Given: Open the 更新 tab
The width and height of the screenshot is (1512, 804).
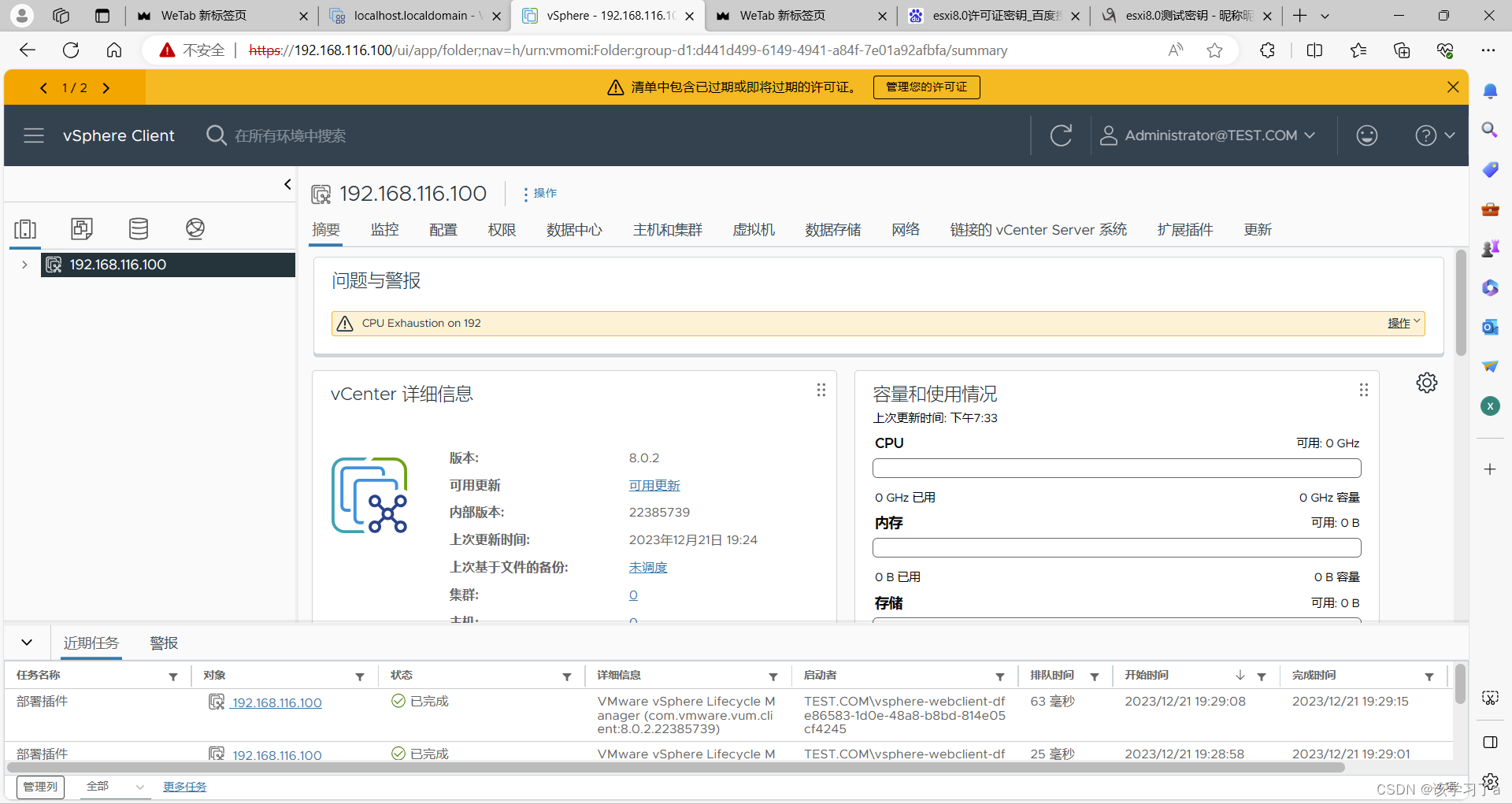Looking at the screenshot, I should click(1258, 230).
